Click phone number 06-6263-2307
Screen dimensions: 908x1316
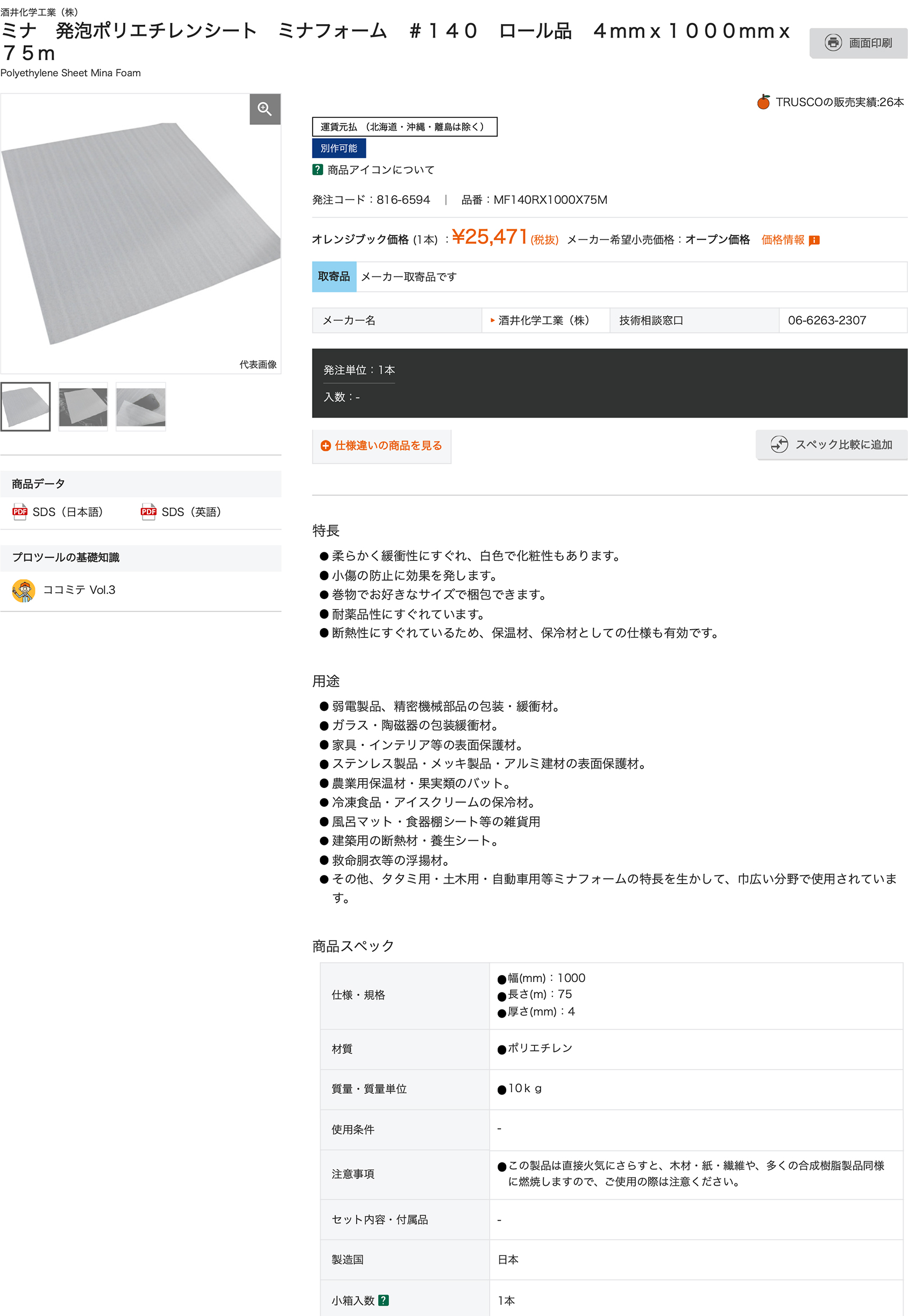(x=827, y=320)
